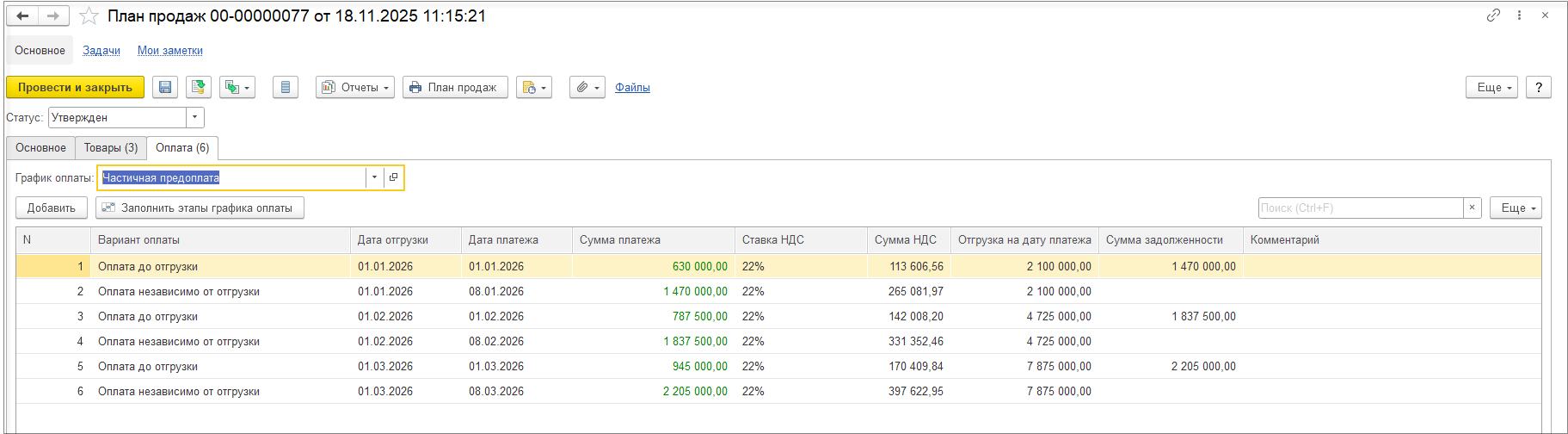Click the get-link chain icon
The height and width of the screenshot is (434, 1568).
pos(1493,15)
